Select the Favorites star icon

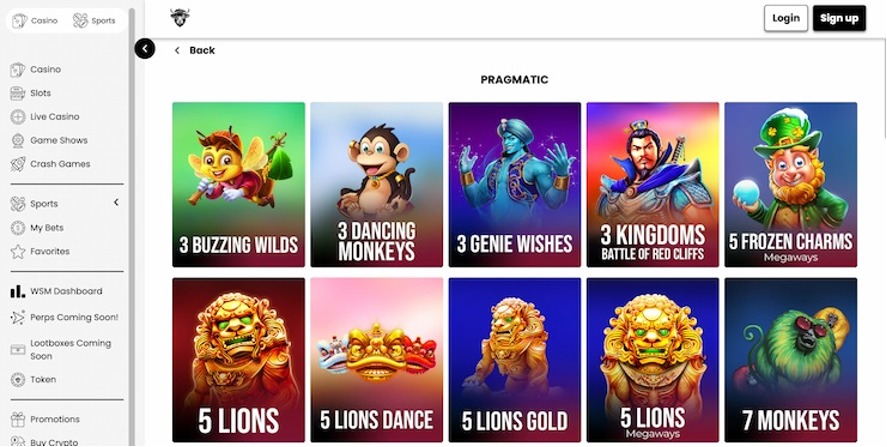18,251
